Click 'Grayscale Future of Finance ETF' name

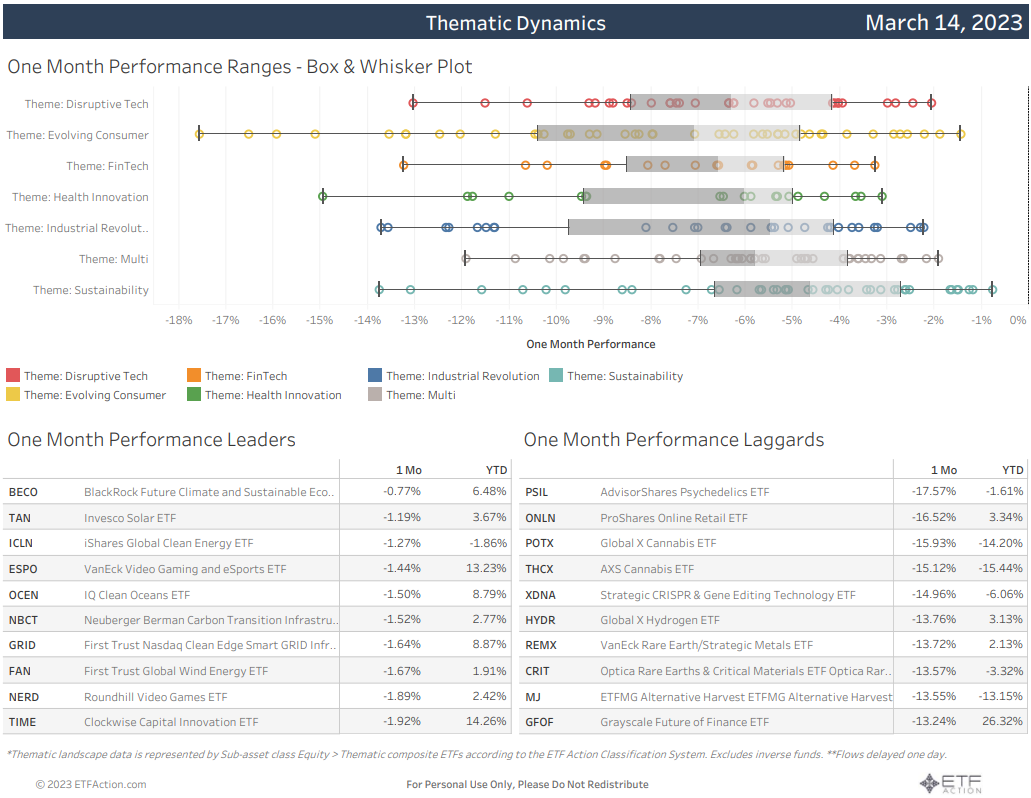[684, 722]
